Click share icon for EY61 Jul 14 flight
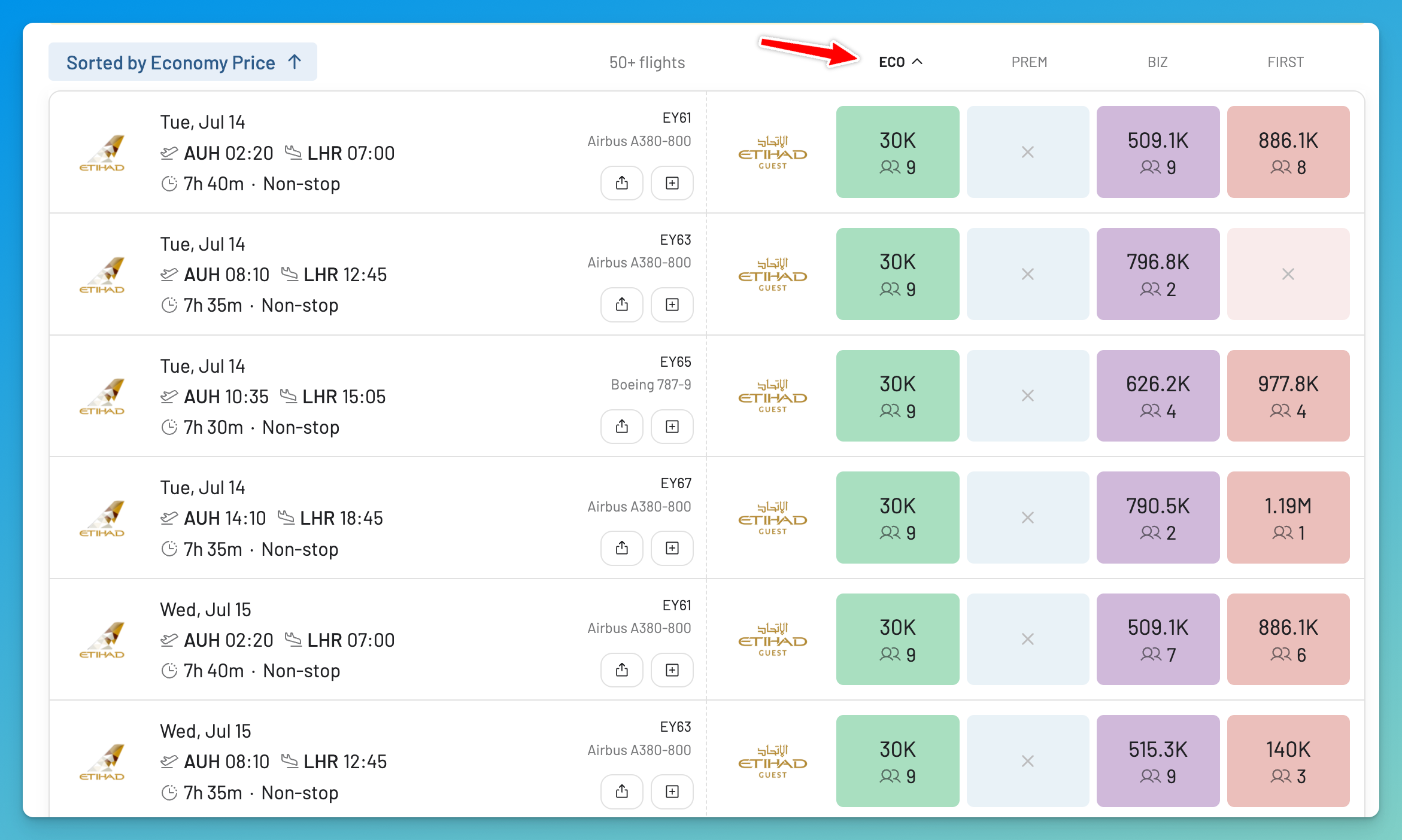The width and height of the screenshot is (1402, 840). pyautogui.click(x=622, y=183)
